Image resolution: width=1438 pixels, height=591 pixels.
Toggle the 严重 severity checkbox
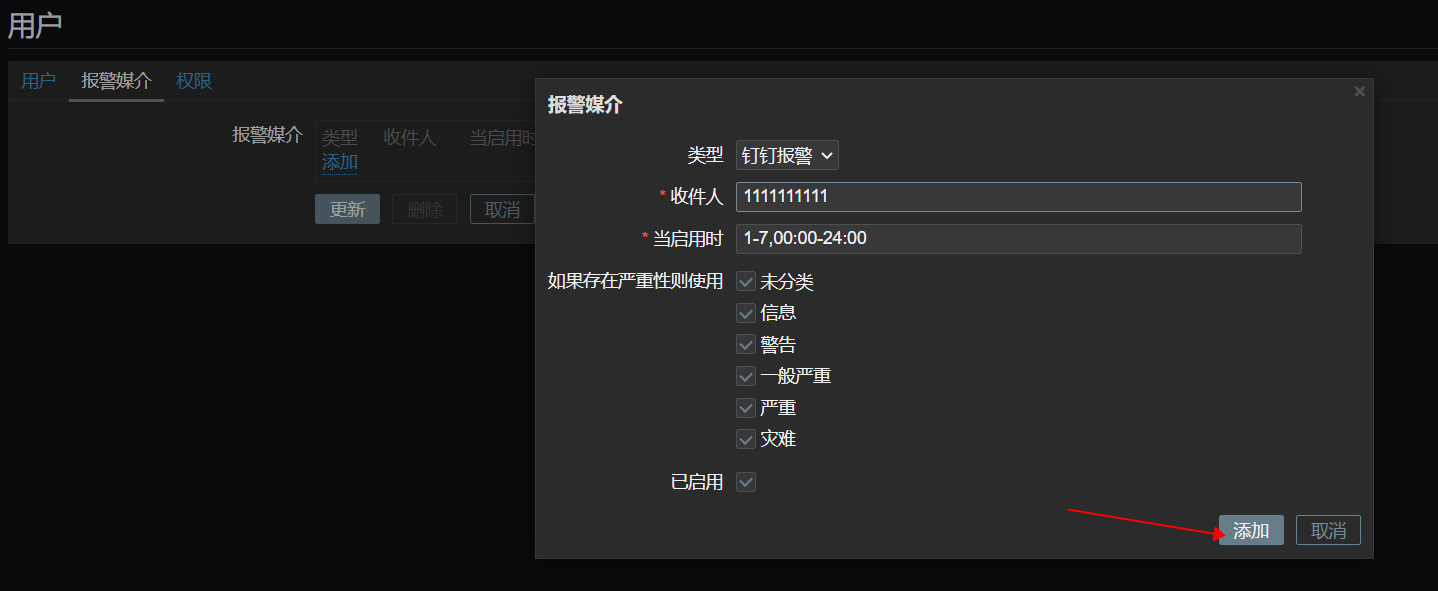click(746, 408)
